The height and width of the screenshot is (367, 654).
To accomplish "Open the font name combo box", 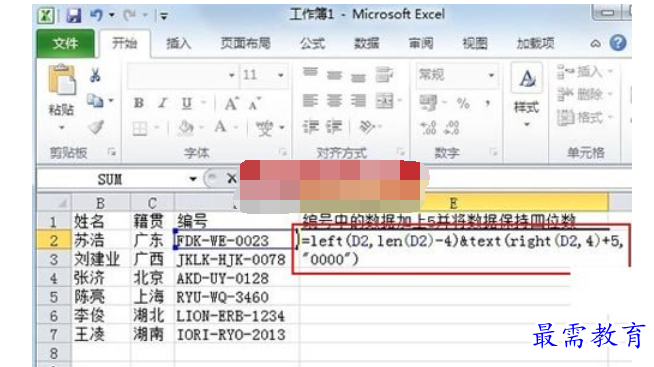I will point(182,75).
